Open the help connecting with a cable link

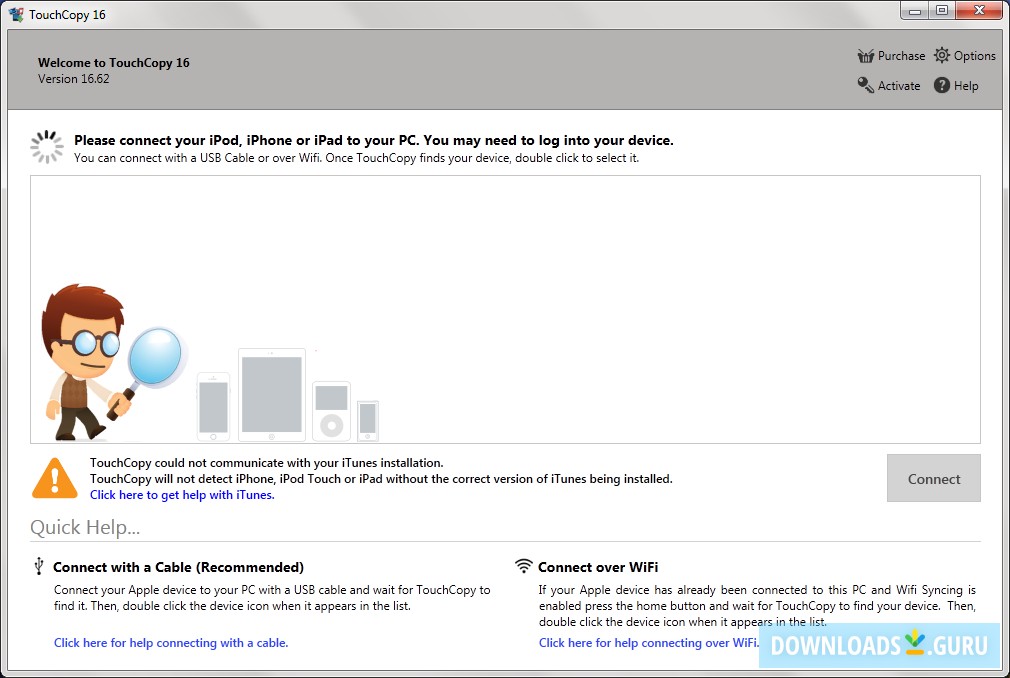coord(171,643)
